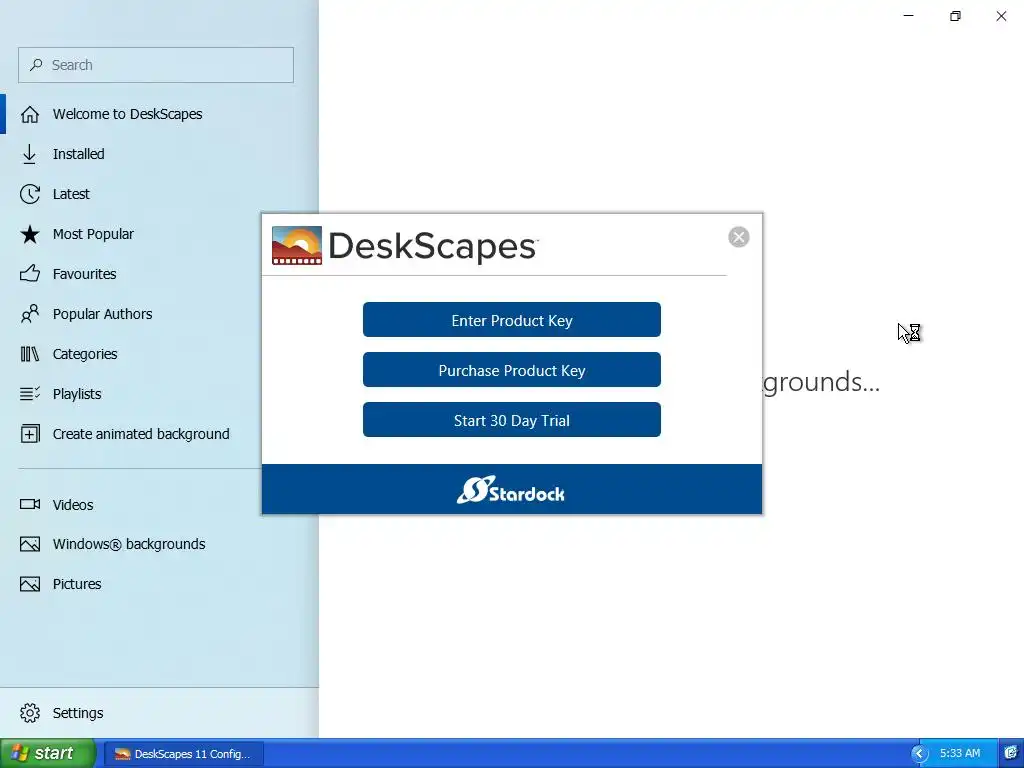Viewport: 1024px width, 768px height.
Task: Restore down the DeskScapes window
Action: (955, 16)
